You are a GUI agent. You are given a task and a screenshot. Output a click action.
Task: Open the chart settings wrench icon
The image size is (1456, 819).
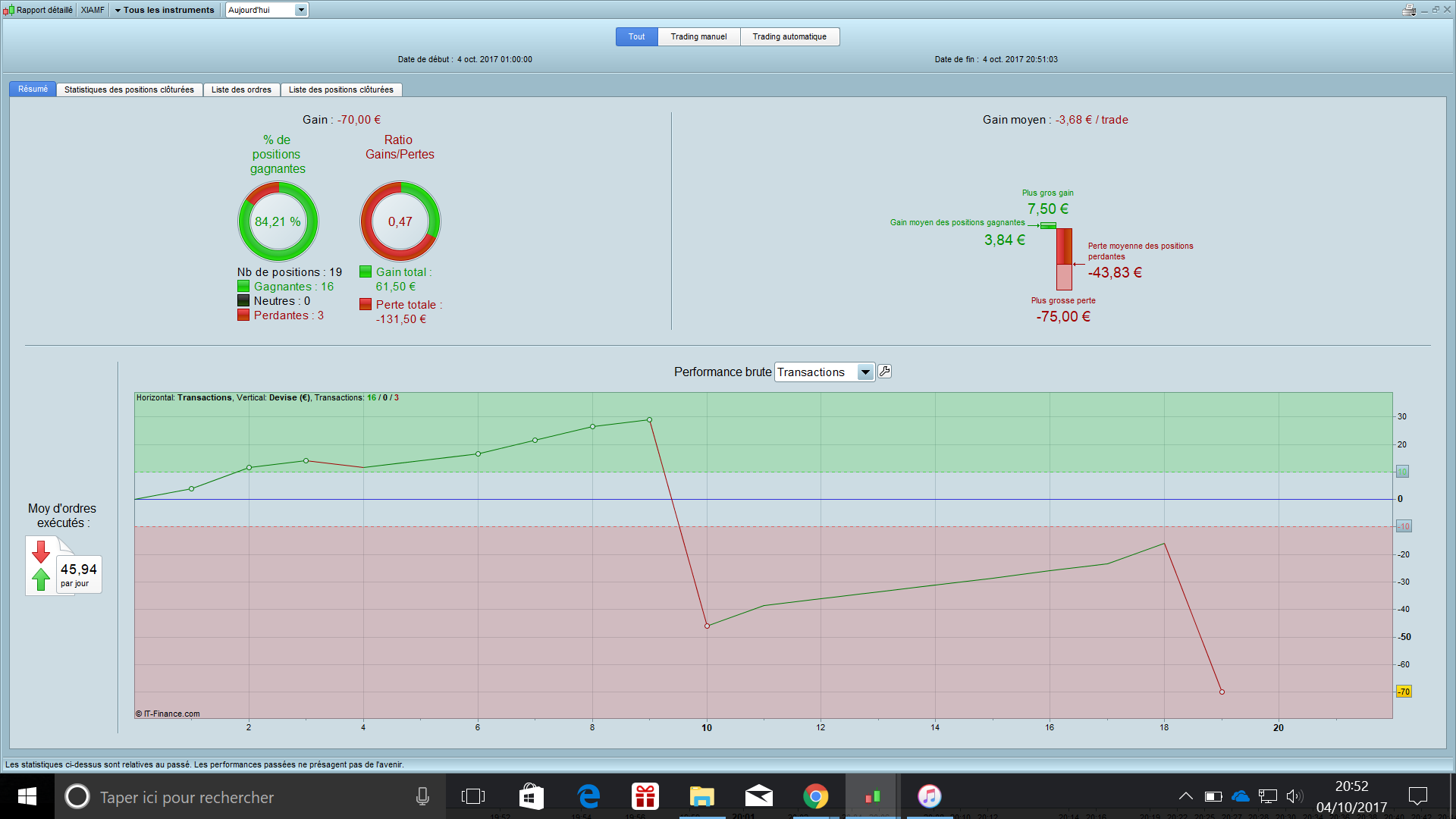coord(884,372)
